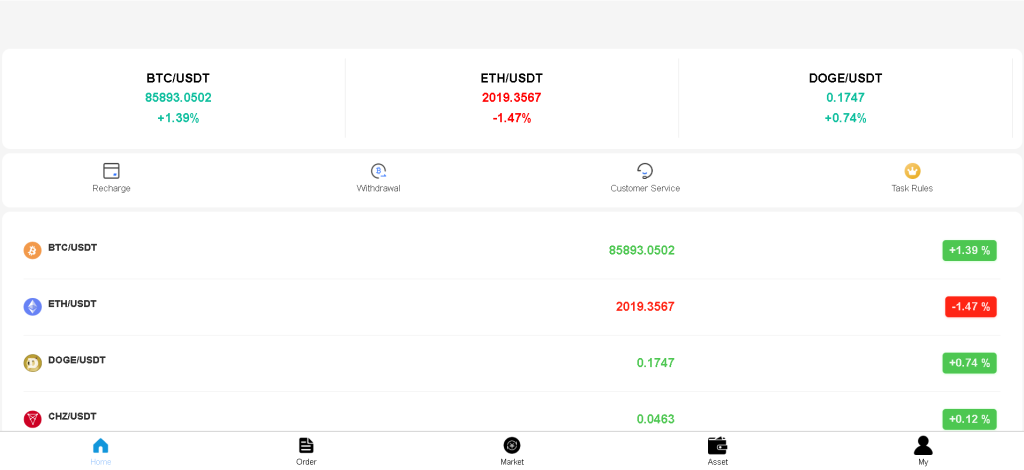Click the green +1.39 % badge
The height and width of the screenshot is (470, 1024).
click(969, 251)
